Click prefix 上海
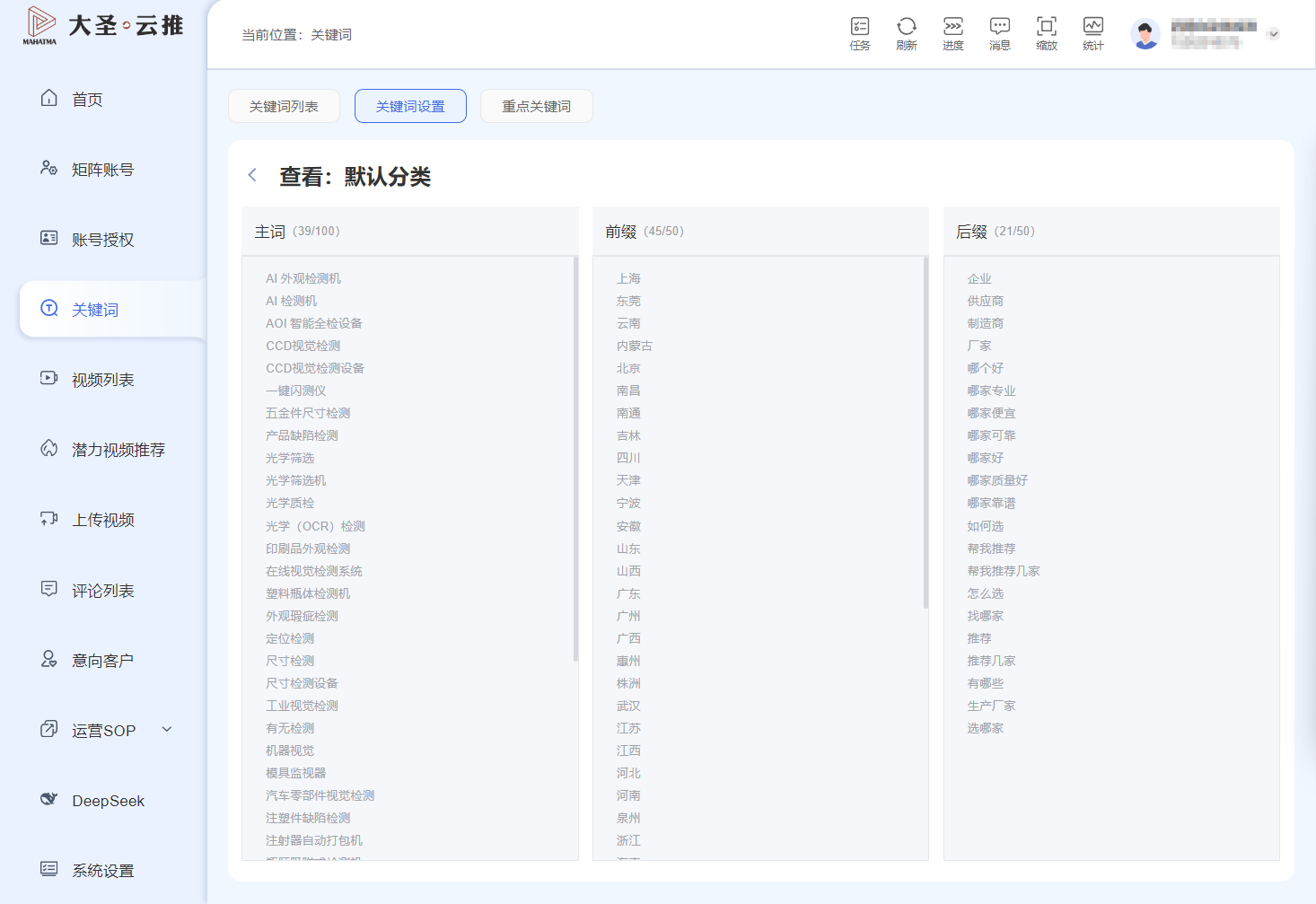 pyautogui.click(x=628, y=278)
